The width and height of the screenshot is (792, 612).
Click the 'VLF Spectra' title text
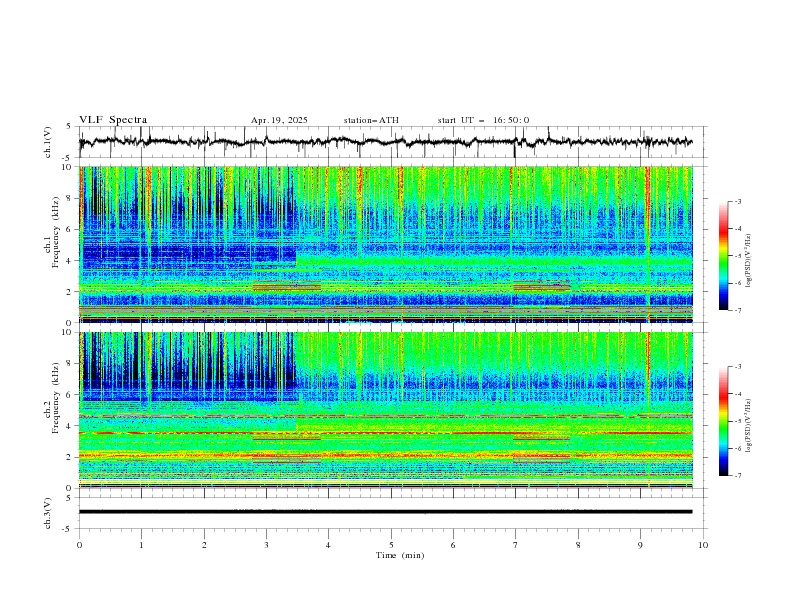click(113, 120)
